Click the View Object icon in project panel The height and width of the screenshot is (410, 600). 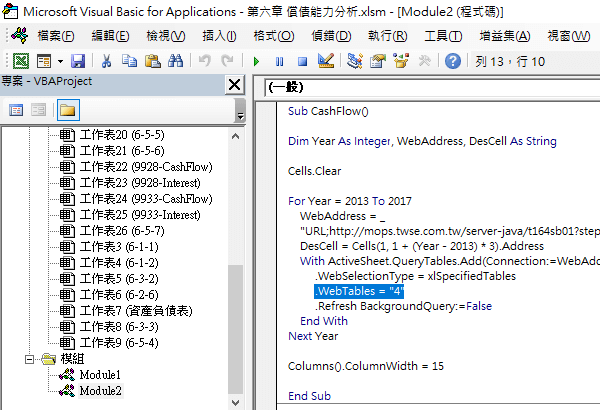[x=38, y=110]
